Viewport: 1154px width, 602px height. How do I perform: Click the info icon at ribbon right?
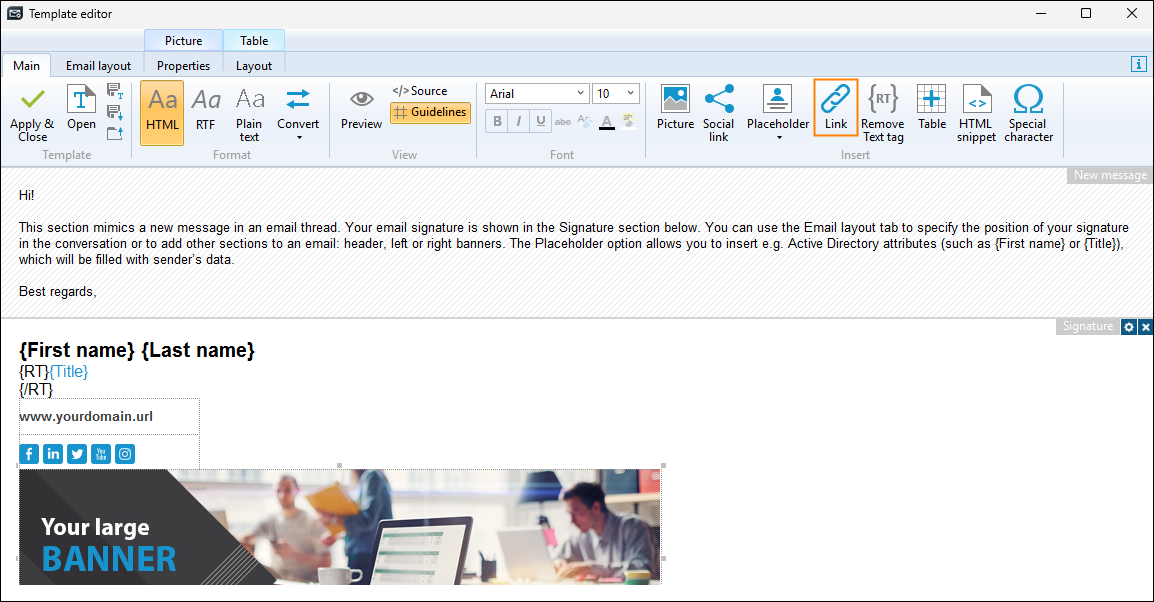click(x=1139, y=64)
